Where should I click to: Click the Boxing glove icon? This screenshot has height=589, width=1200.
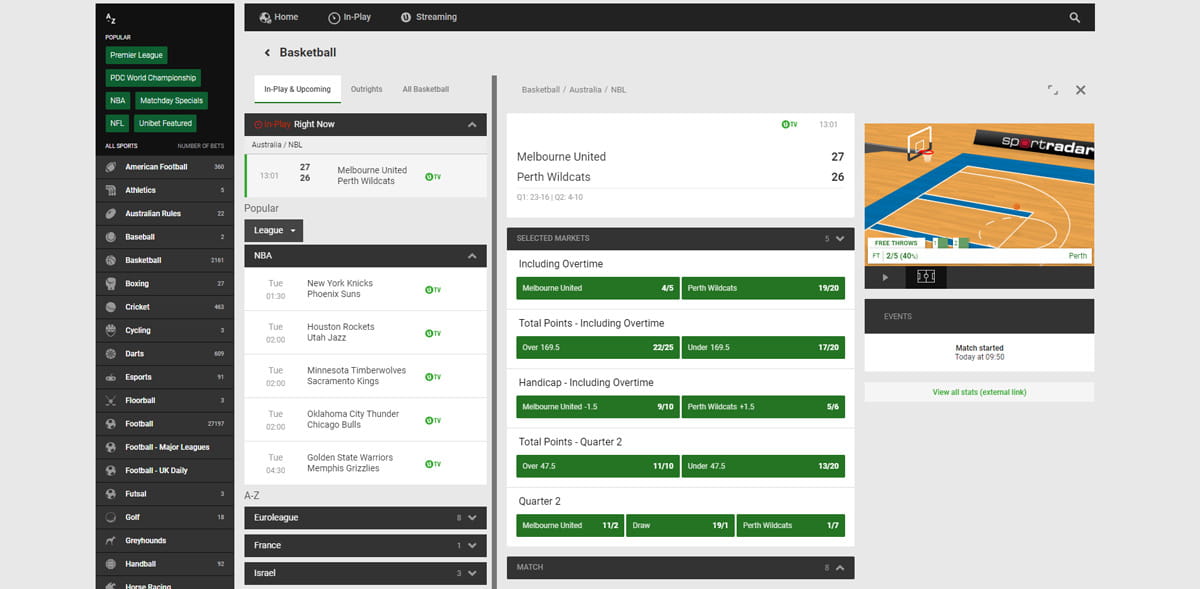click(112, 283)
